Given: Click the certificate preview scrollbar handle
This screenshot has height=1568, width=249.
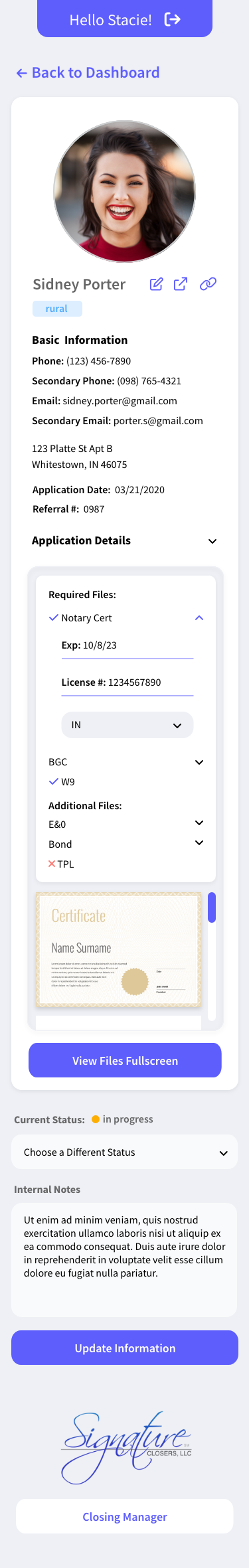Looking at the screenshot, I should click(212, 907).
